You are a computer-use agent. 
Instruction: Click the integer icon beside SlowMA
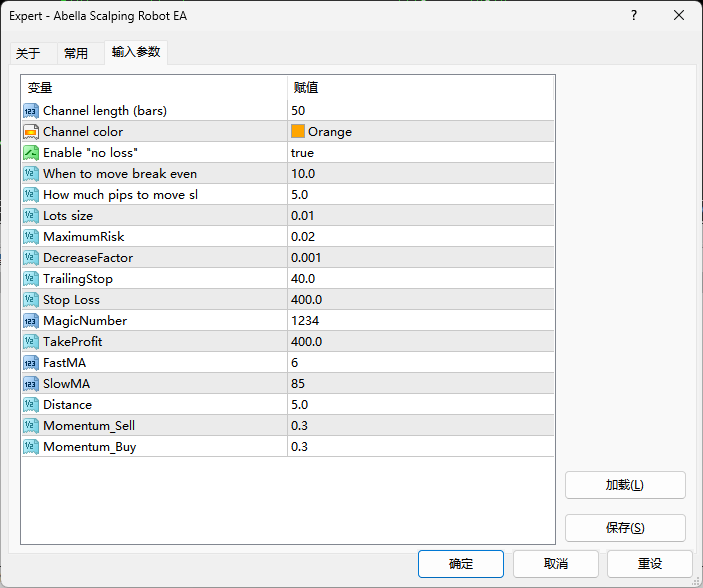(30, 384)
